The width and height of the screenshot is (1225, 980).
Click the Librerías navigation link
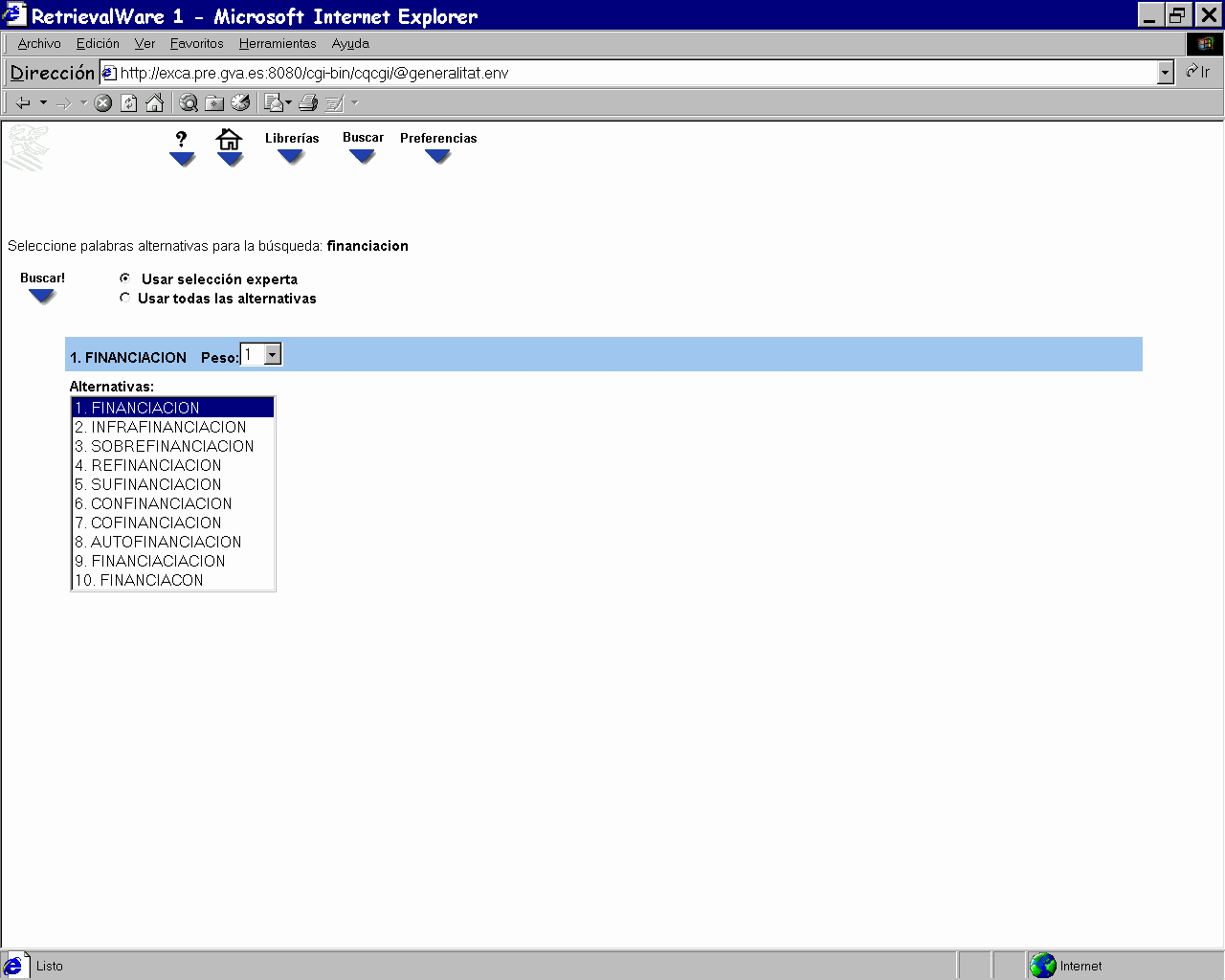292,139
